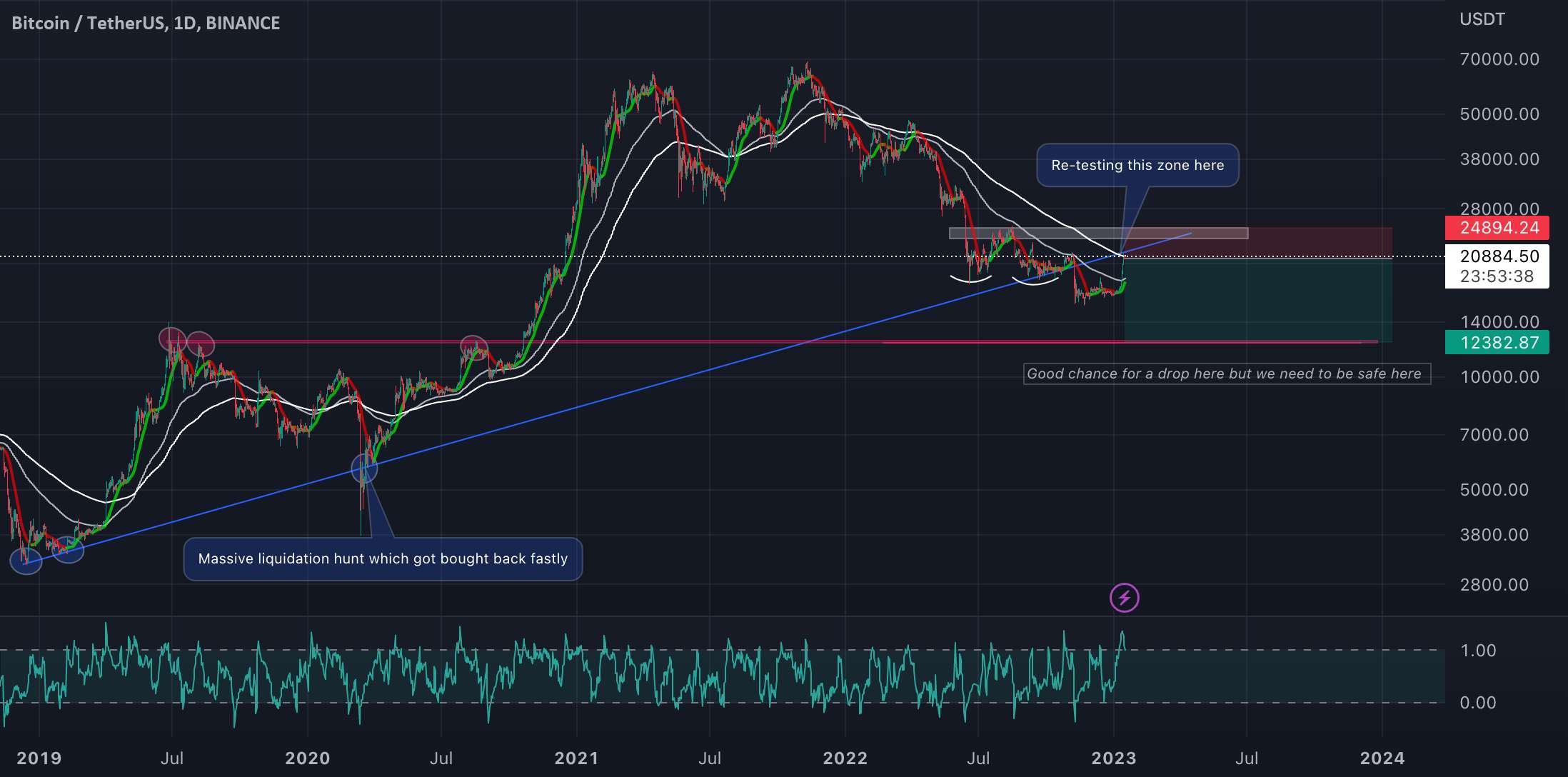Select the 'Re-testing this zone here' callout

pos(1137,165)
